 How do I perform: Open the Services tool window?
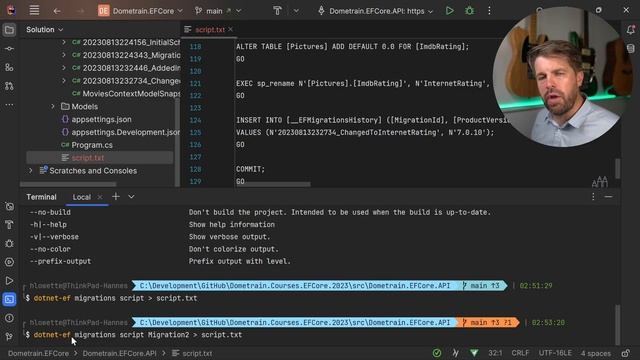click(9, 262)
